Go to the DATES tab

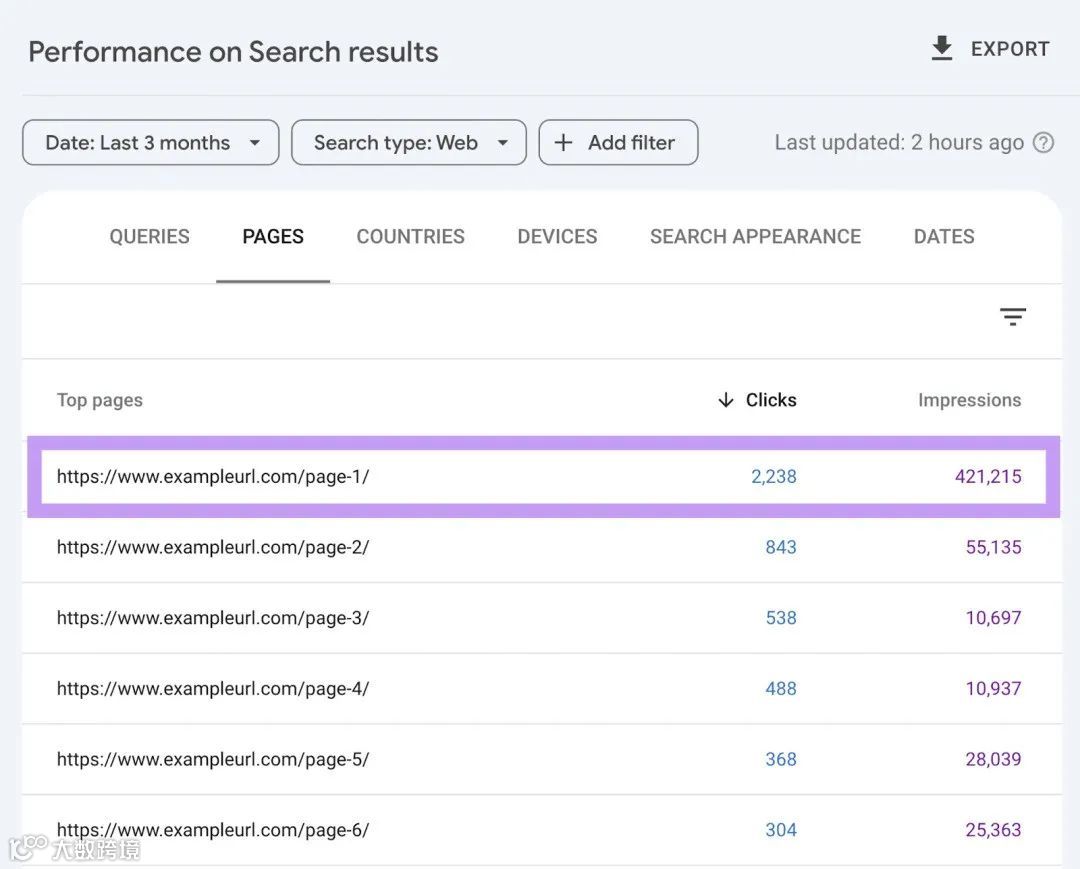[943, 237]
